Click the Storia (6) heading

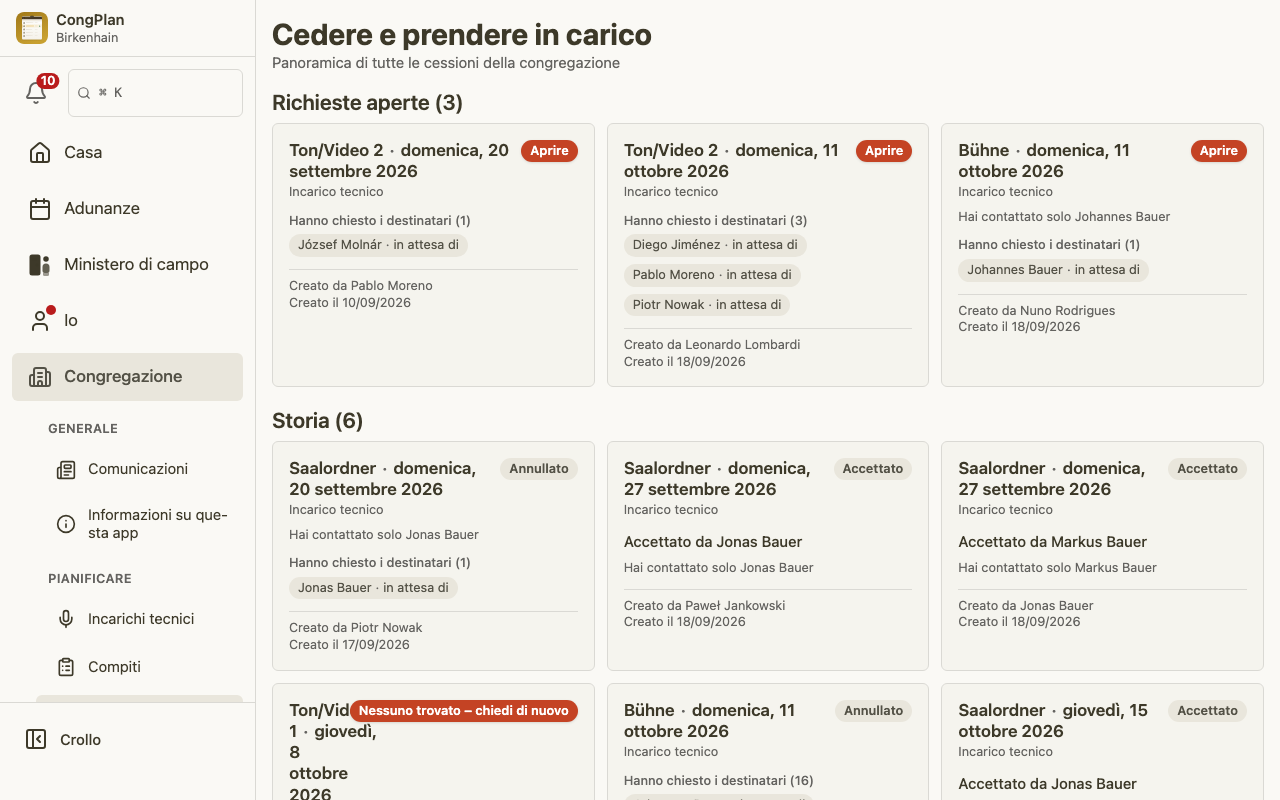[317, 421]
